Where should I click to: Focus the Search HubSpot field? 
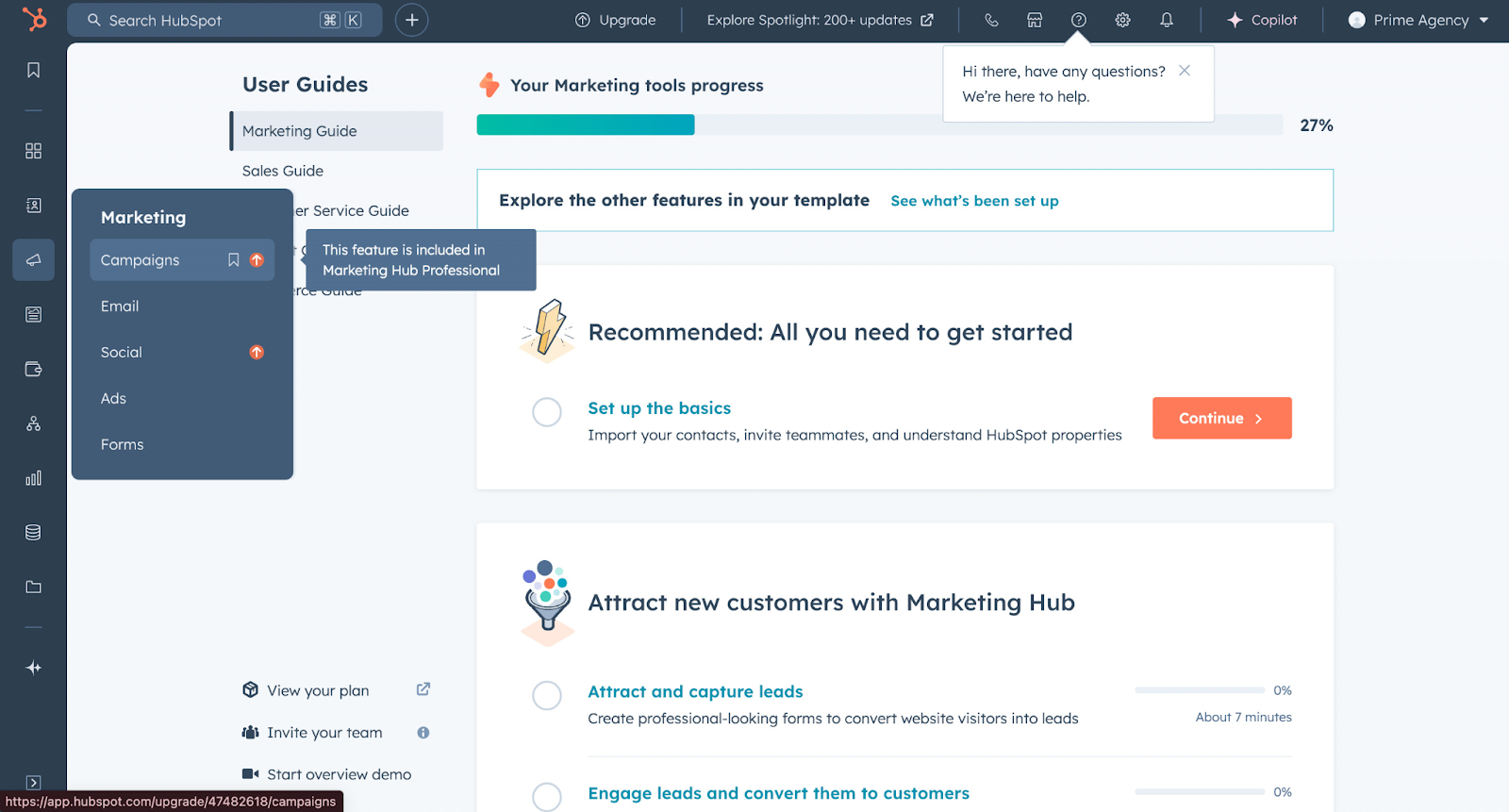[224, 20]
